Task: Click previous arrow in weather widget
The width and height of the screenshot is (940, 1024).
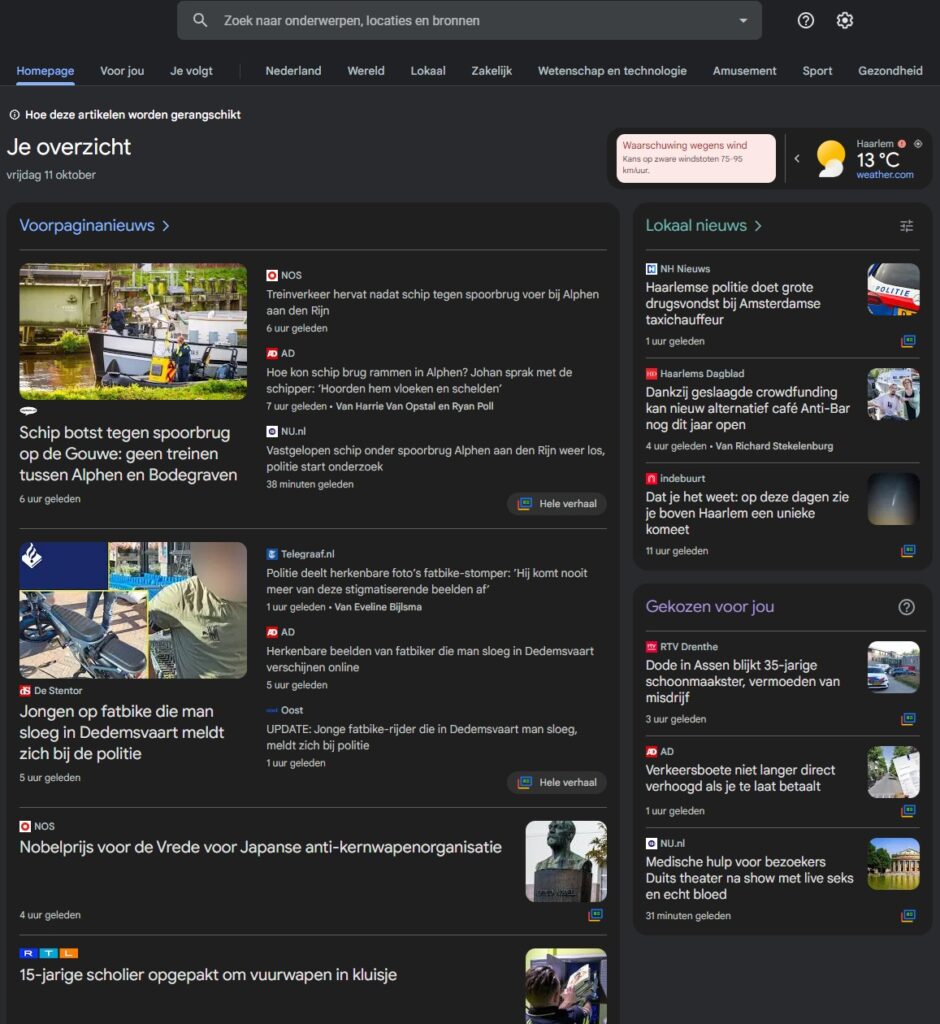Action: (797, 158)
